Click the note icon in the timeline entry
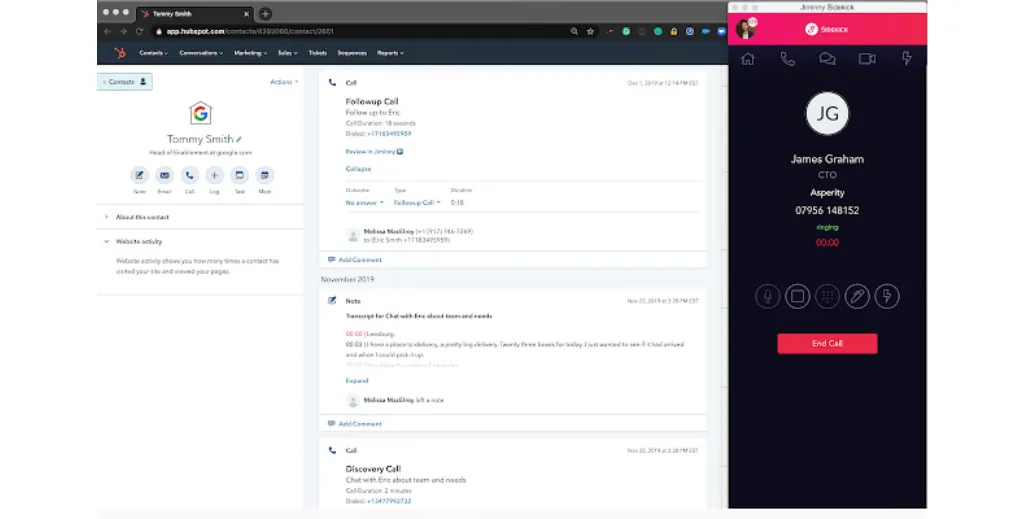Viewport: 1024px width, 519px height. [332, 300]
